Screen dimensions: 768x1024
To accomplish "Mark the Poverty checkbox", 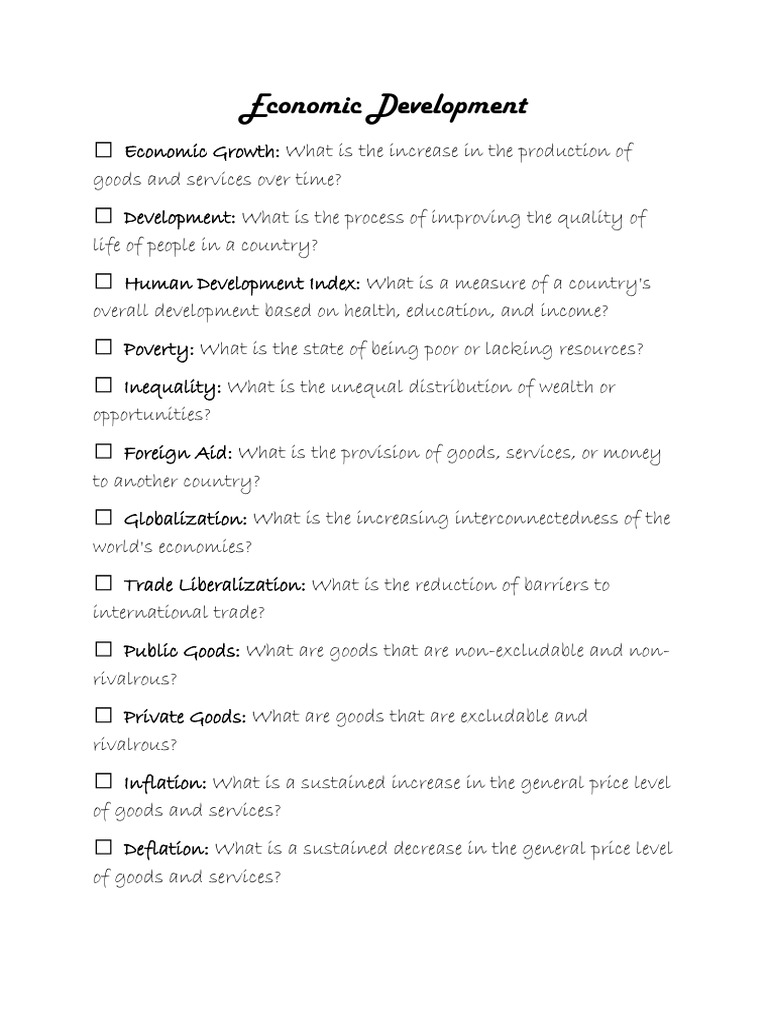I will tap(102, 347).
